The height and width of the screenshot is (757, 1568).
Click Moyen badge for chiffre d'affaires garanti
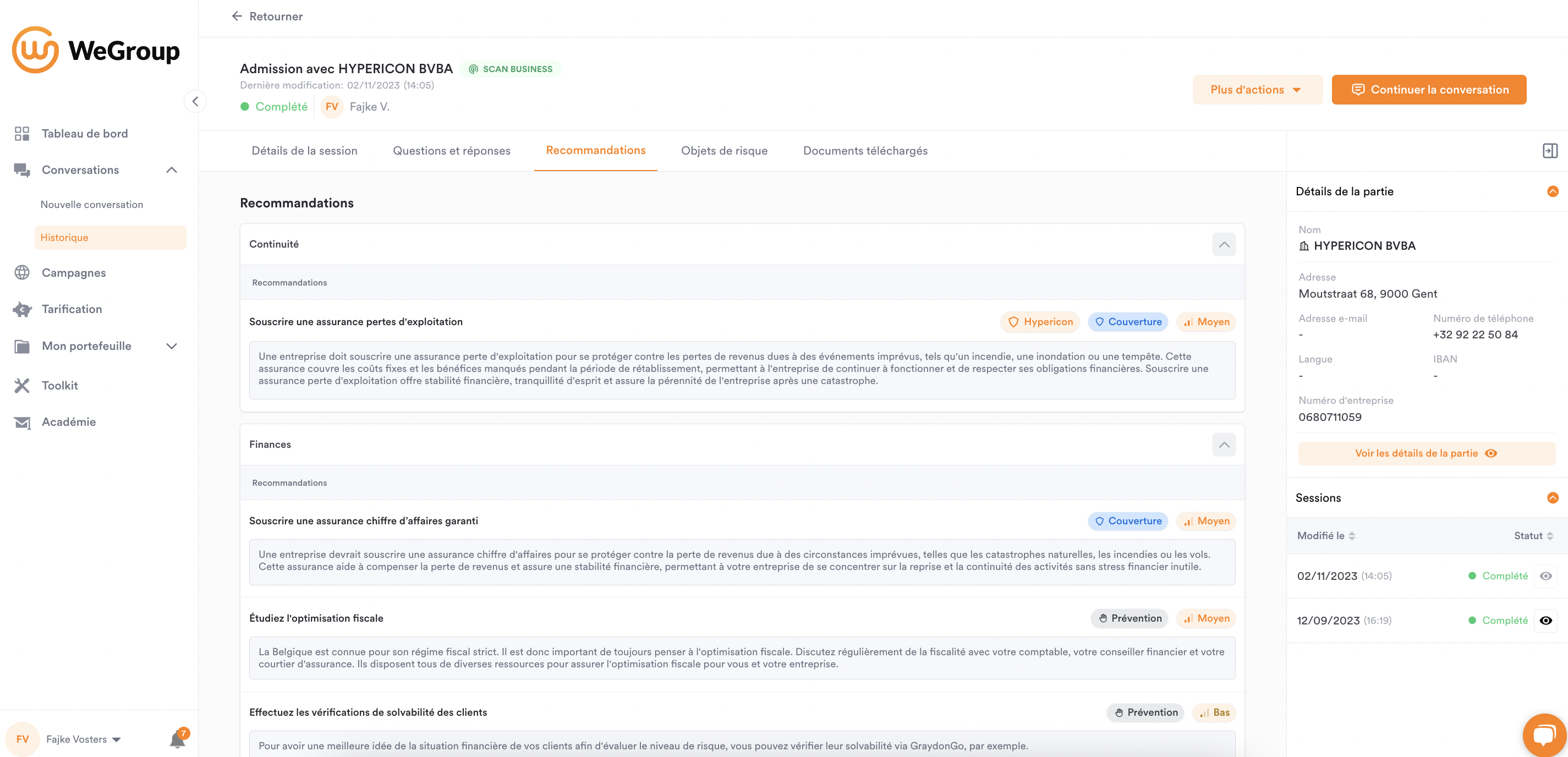coord(1207,521)
